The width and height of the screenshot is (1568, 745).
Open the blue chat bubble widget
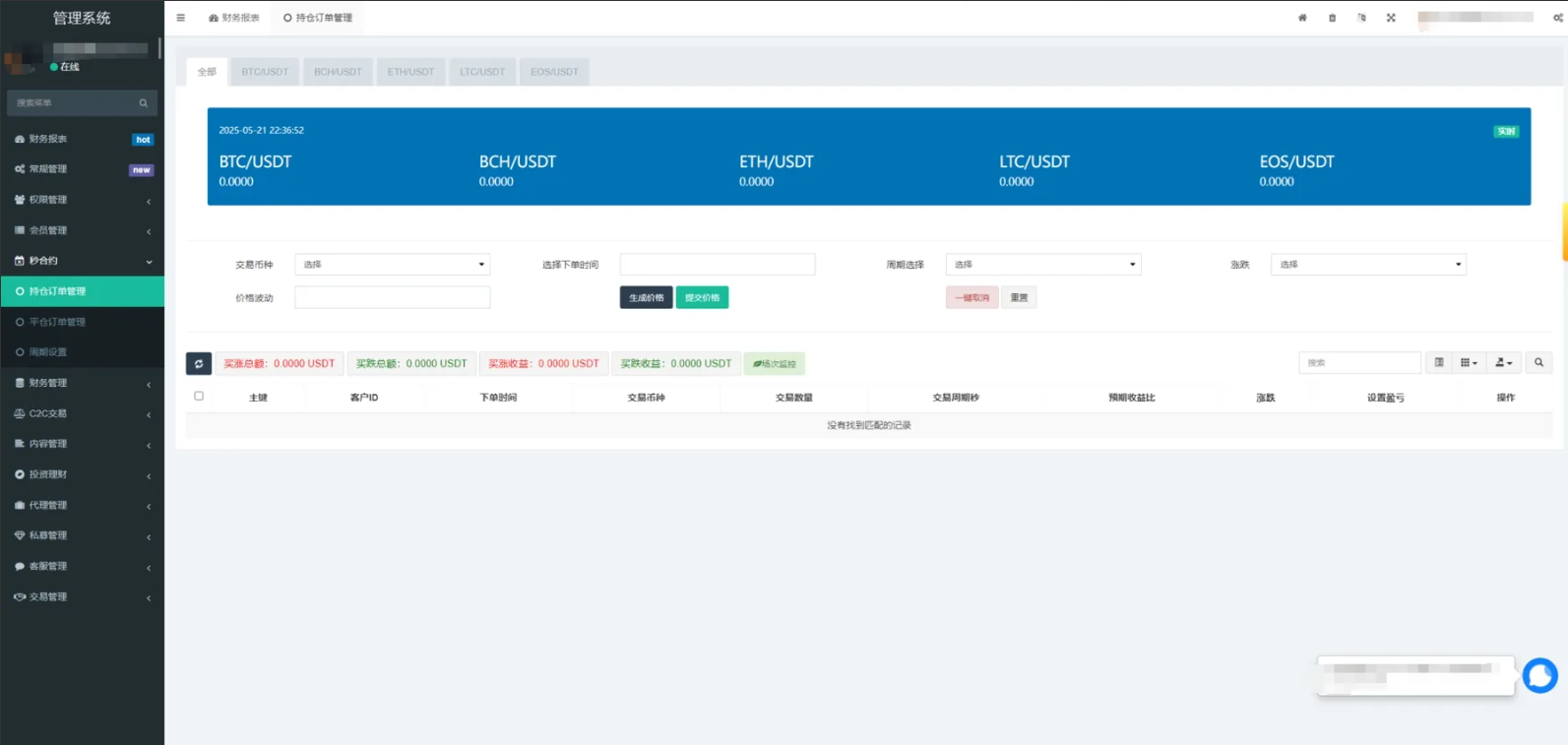[x=1539, y=676]
